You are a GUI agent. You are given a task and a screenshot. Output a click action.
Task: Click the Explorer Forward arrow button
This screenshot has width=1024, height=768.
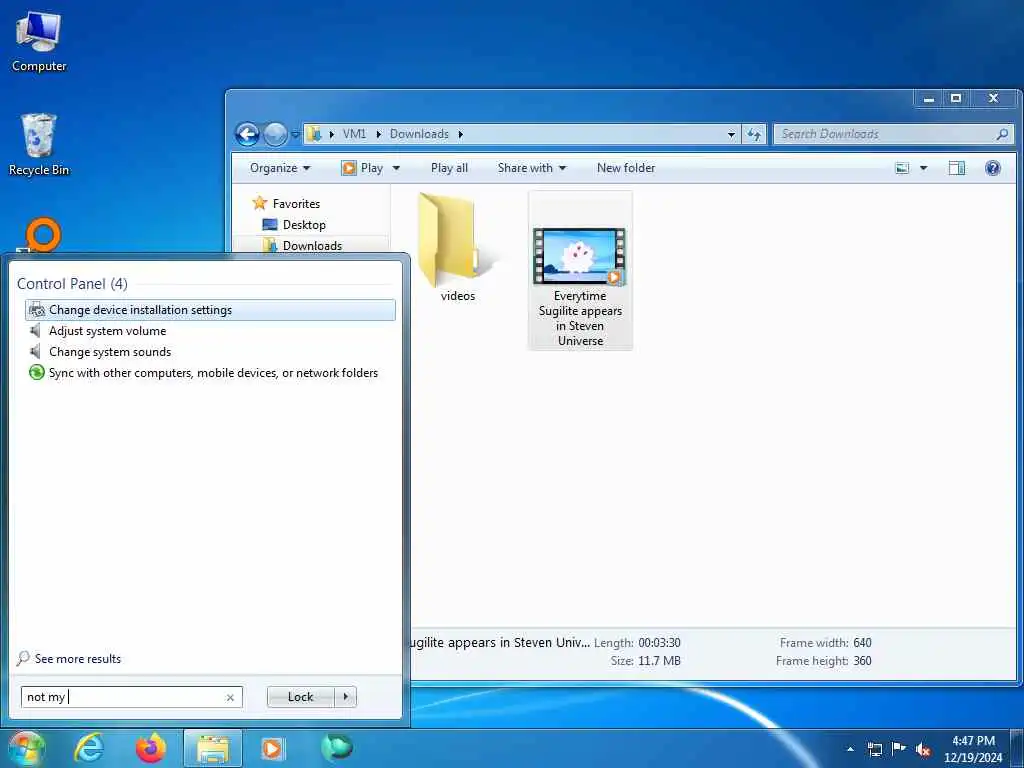pyautogui.click(x=275, y=134)
